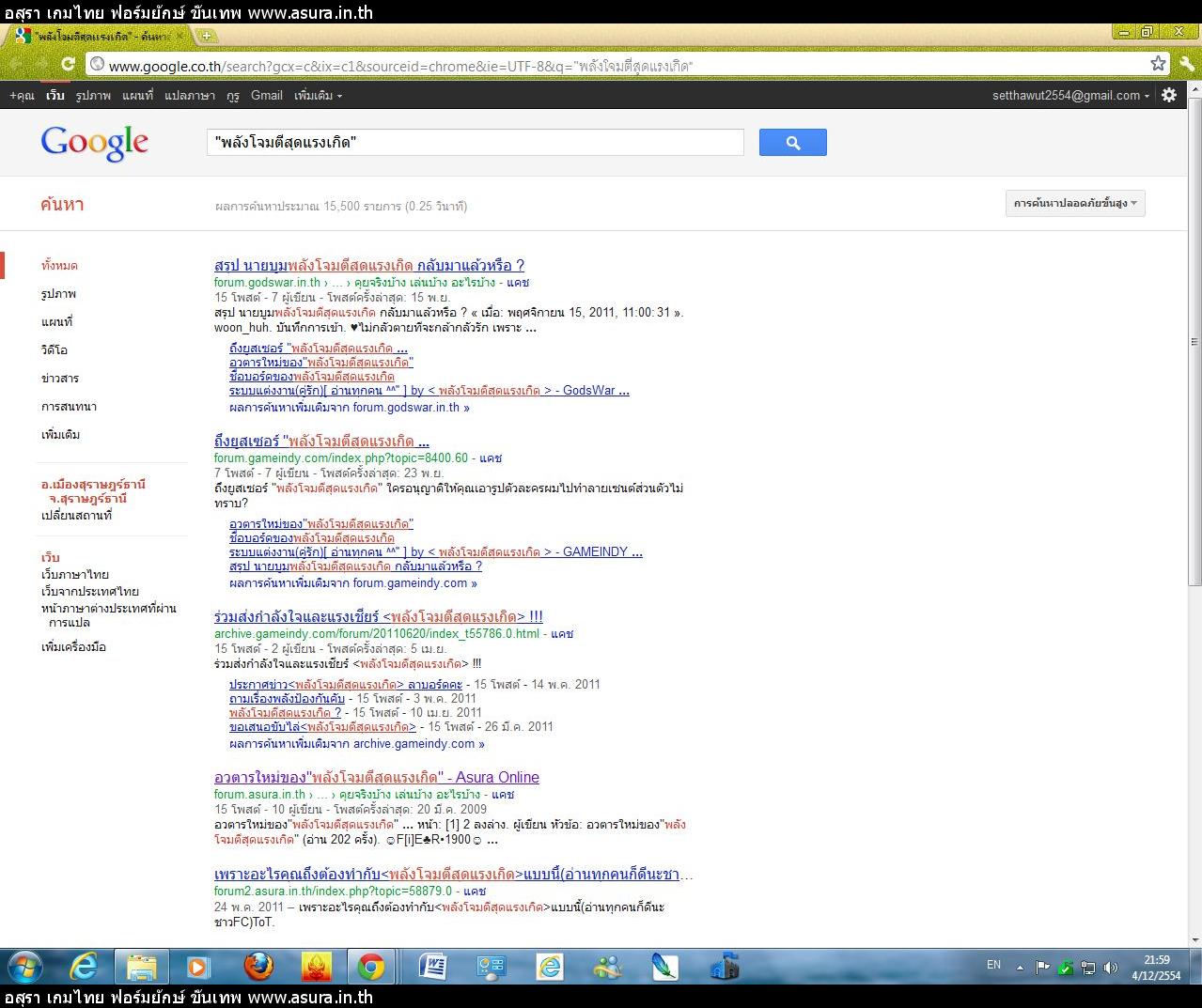
Task: Launch Internet Explorer from the taskbar
Action: pos(84,967)
